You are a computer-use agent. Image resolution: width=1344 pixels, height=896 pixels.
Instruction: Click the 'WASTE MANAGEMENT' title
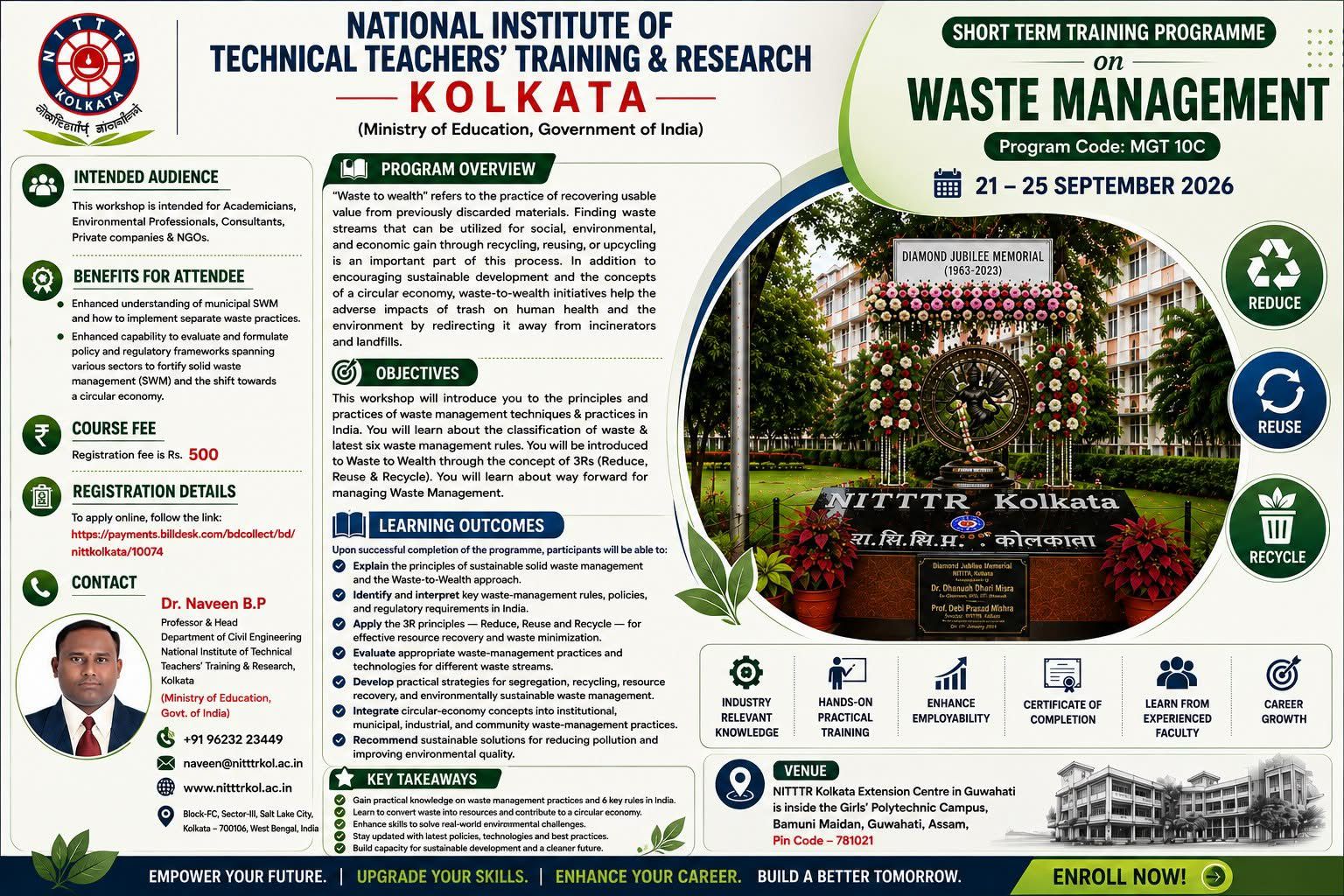click(1119, 99)
